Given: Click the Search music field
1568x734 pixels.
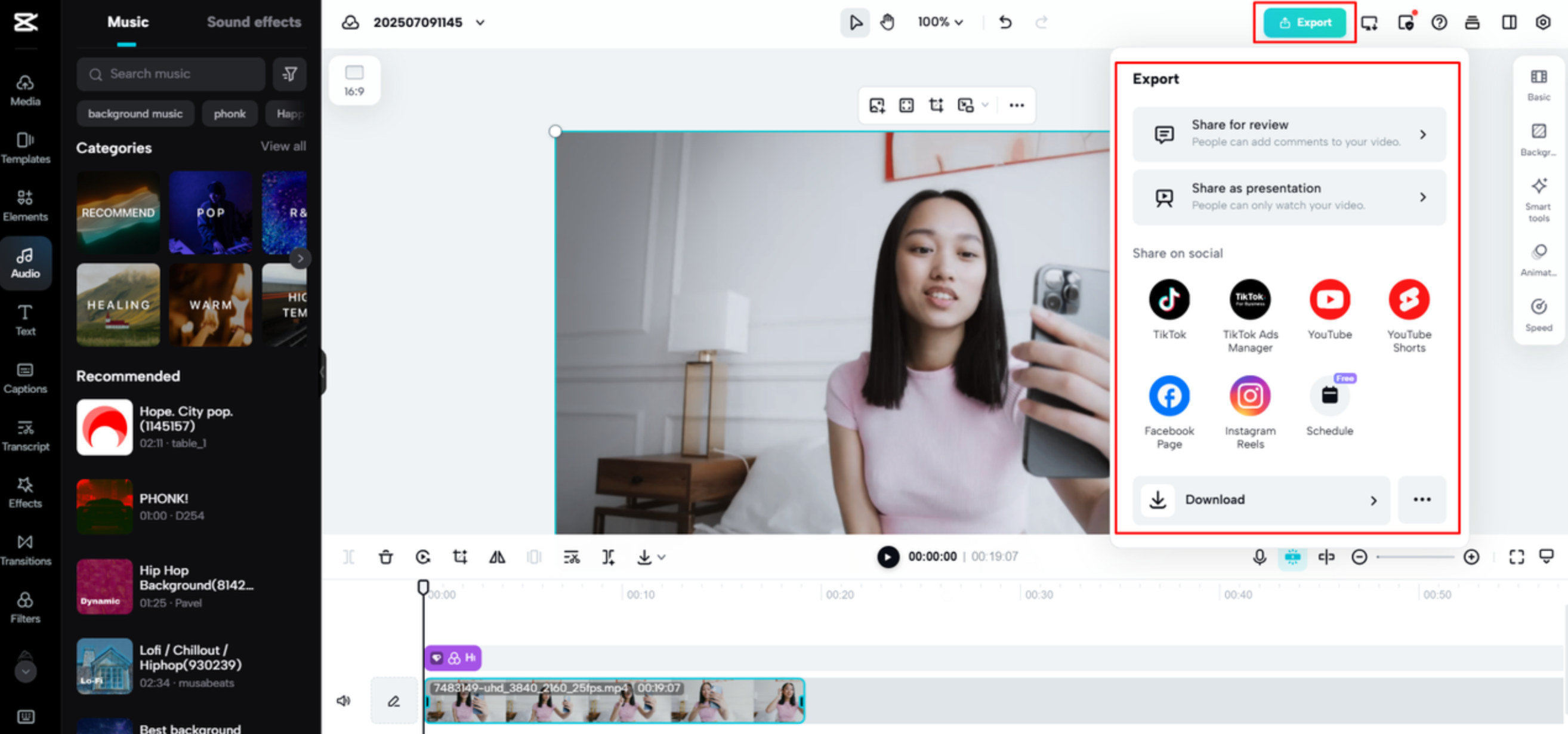Looking at the screenshot, I should pyautogui.click(x=171, y=74).
